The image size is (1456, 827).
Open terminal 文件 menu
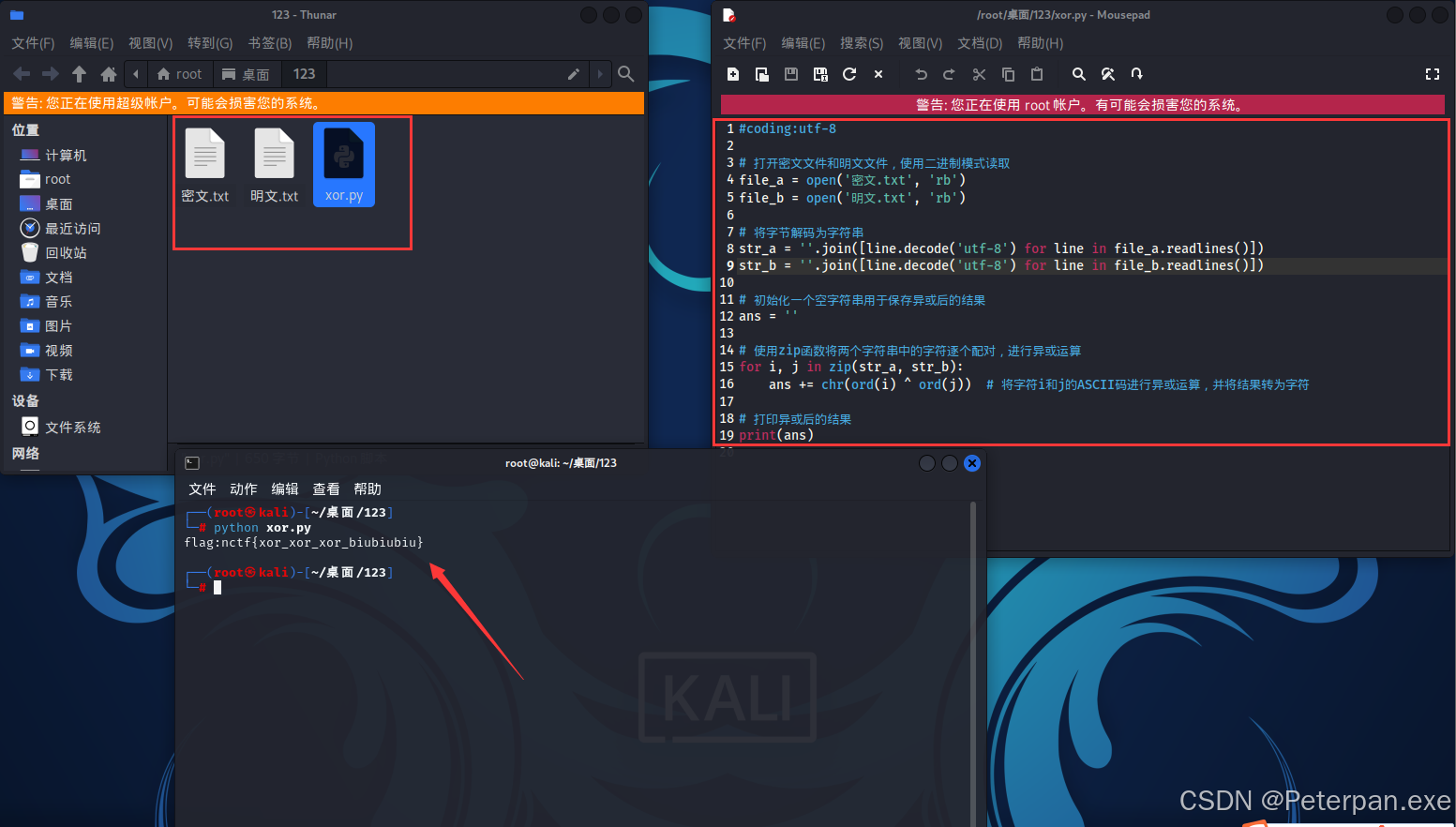click(203, 489)
